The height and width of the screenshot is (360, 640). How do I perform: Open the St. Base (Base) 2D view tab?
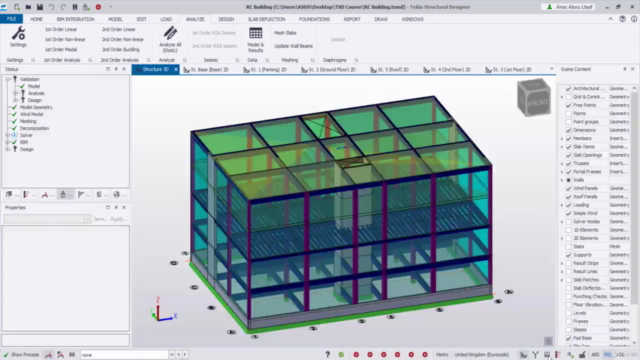click(206, 70)
